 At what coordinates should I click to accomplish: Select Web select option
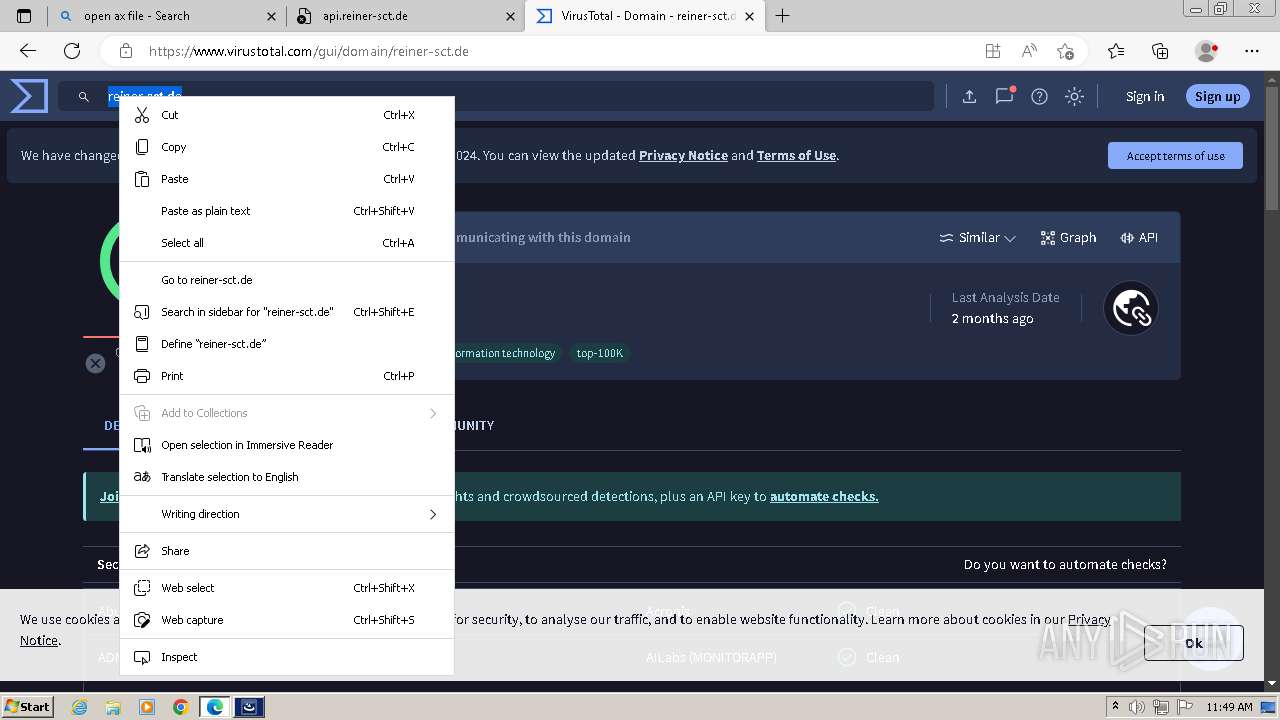click(287, 588)
